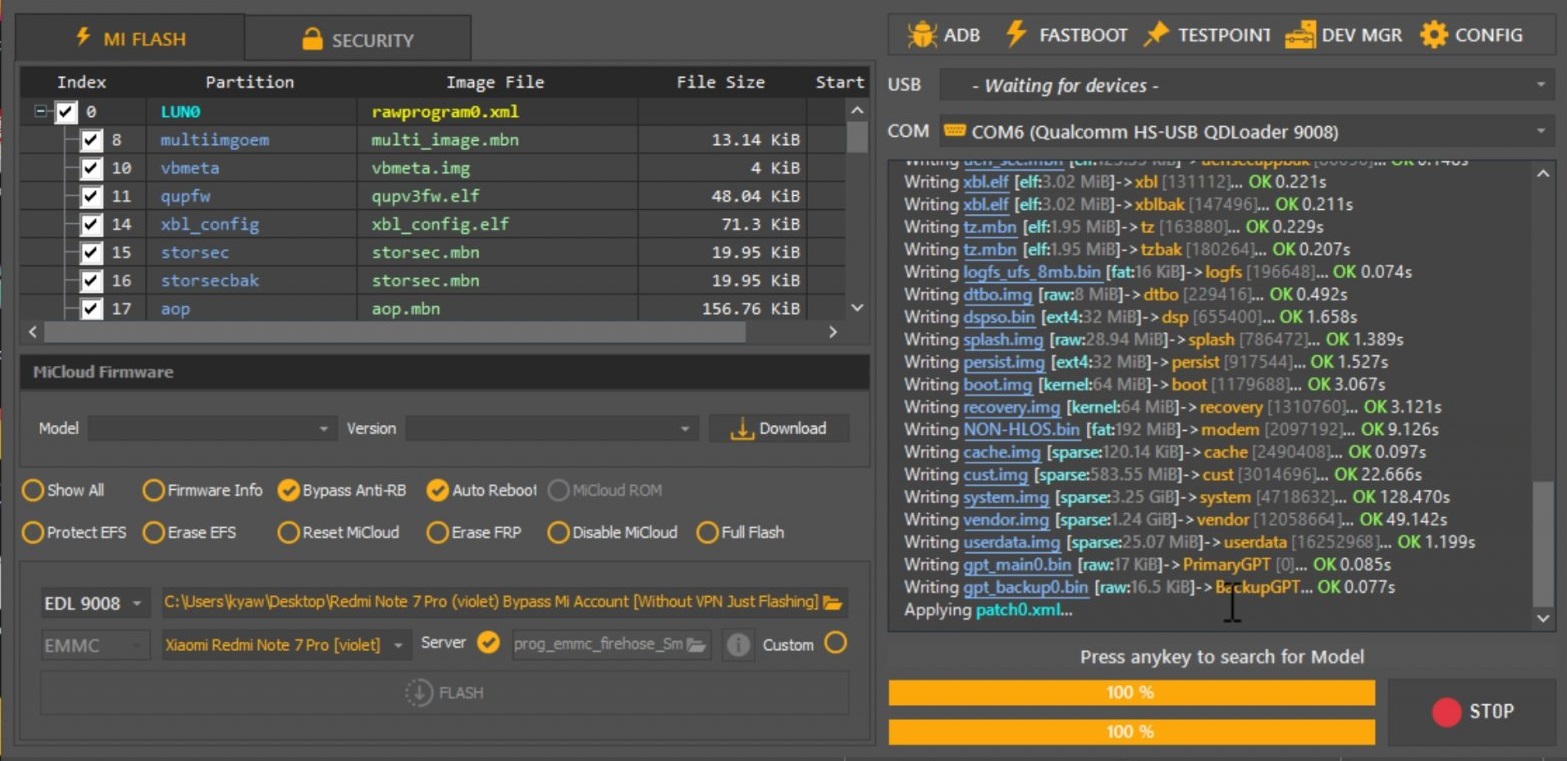Uncheck vbmeta partition checkbox
The width and height of the screenshot is (1567, 761).
pos(91,168)
